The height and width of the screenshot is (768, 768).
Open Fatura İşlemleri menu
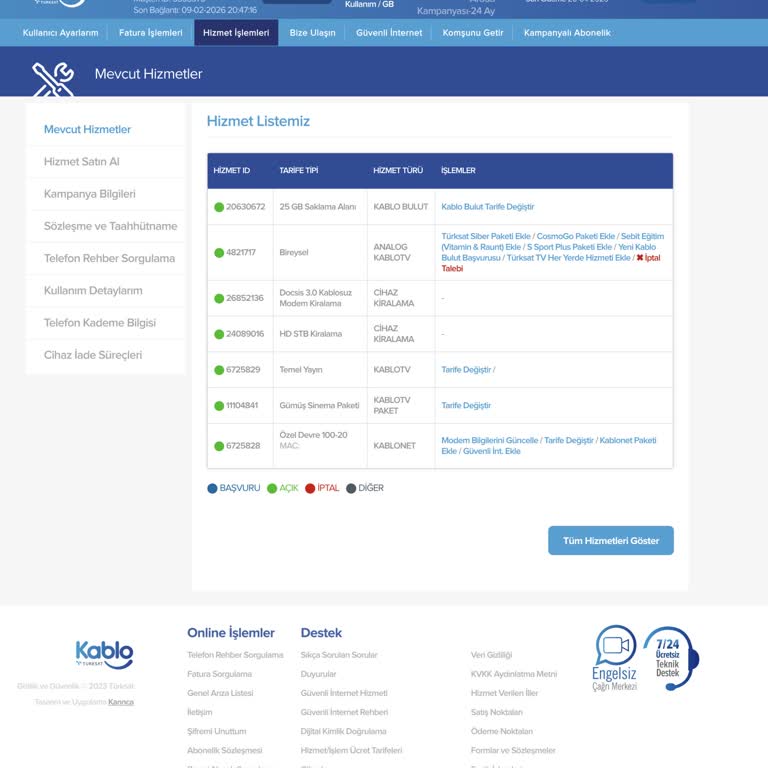[x=150, y=33]
